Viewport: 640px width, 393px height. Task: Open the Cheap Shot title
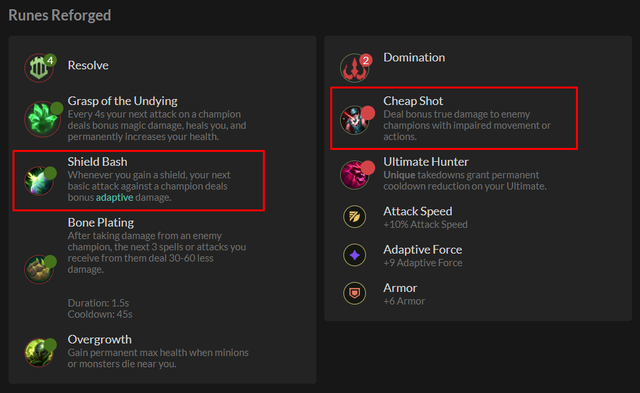pos(413,101)
